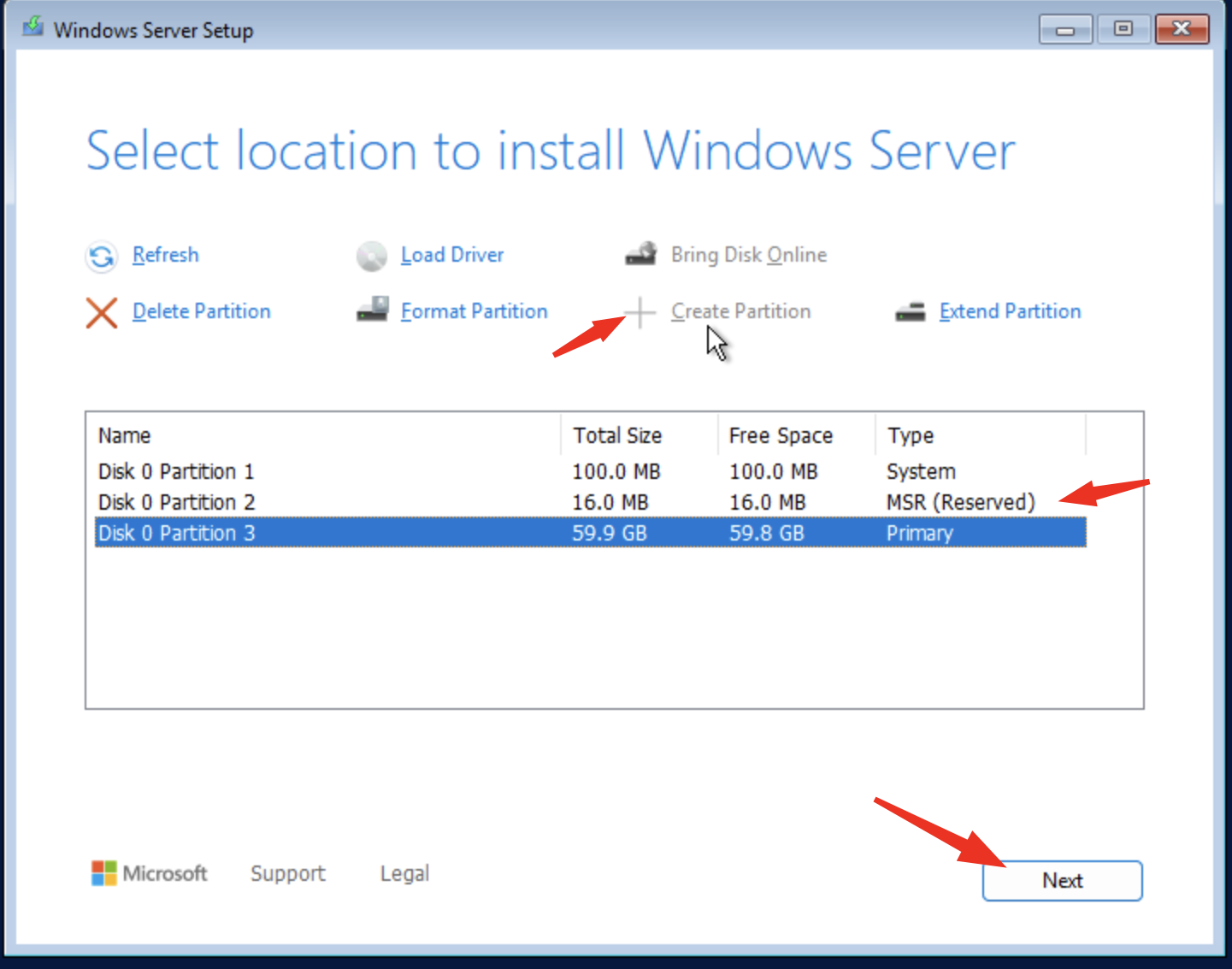1232x969 pixels.
Task: Click the Windows Server Setup title icon
Action: click(33, 28)
